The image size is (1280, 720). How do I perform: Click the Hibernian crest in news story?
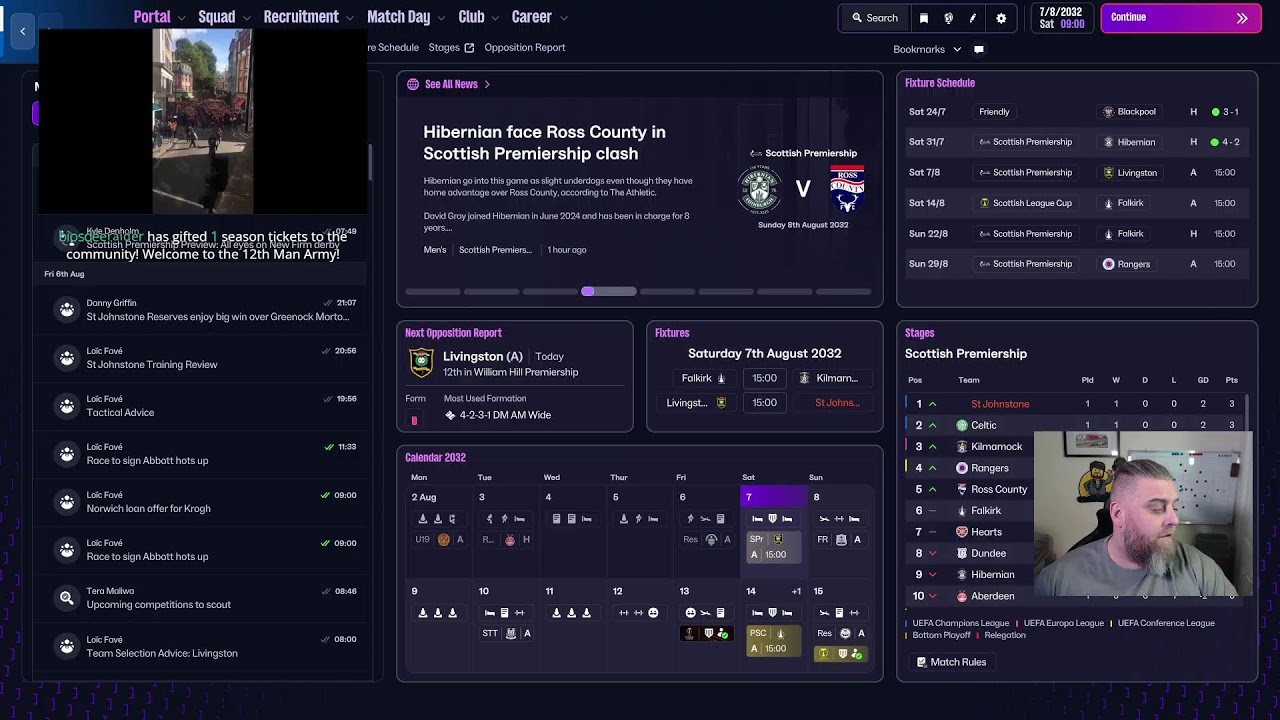pos(759,188)
